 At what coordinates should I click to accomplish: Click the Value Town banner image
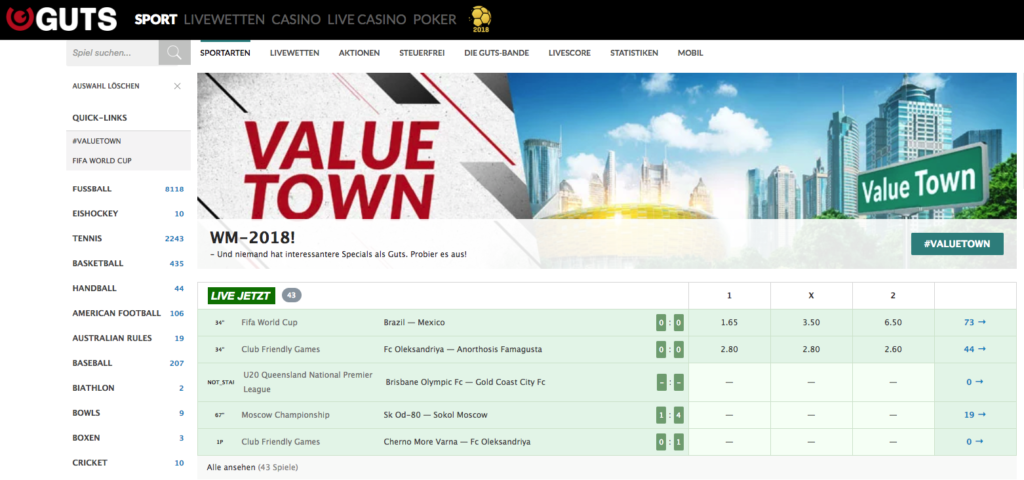tap(607, 170)
